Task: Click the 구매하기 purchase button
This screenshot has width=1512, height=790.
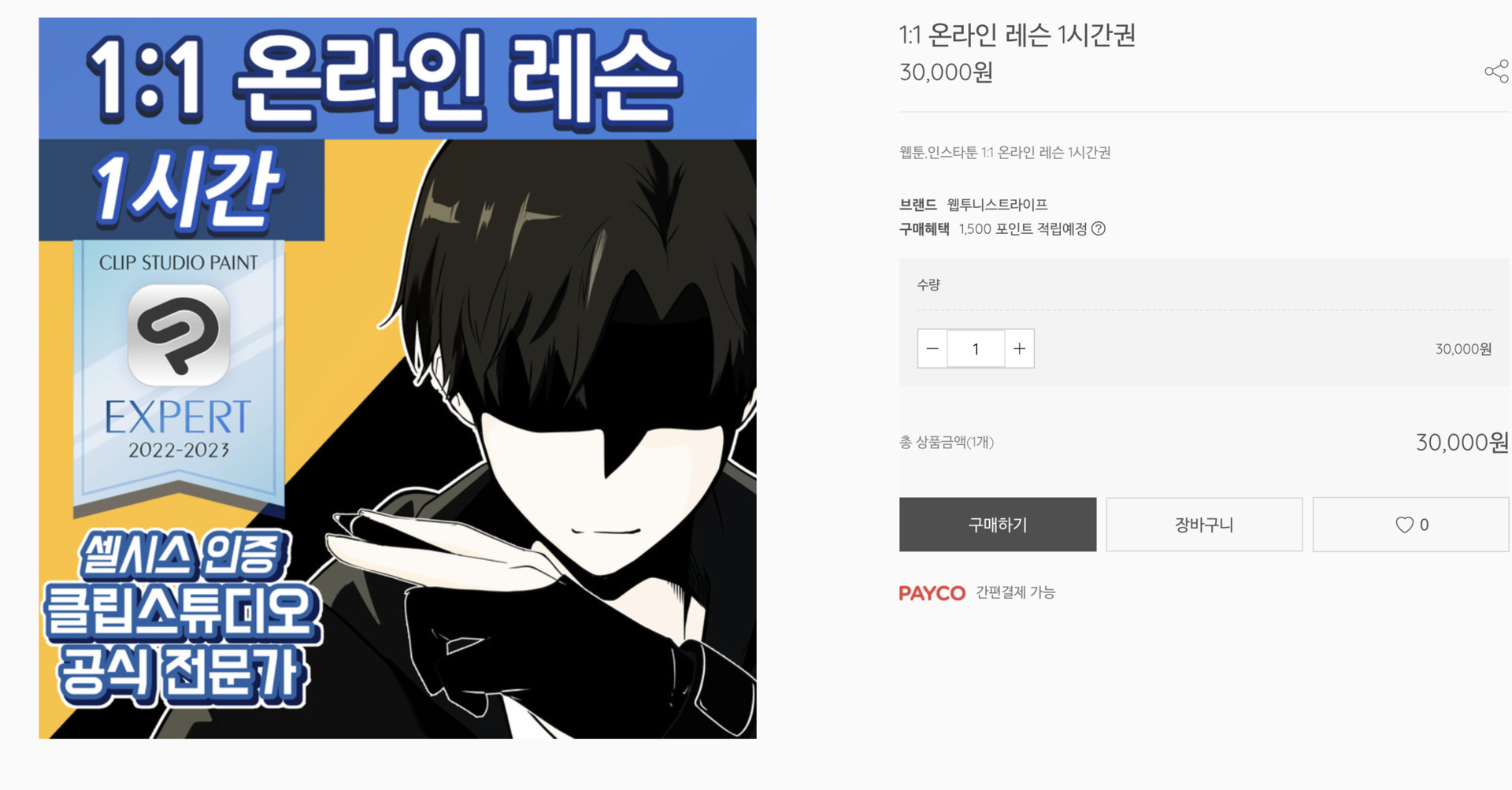Action: point(998,525)
